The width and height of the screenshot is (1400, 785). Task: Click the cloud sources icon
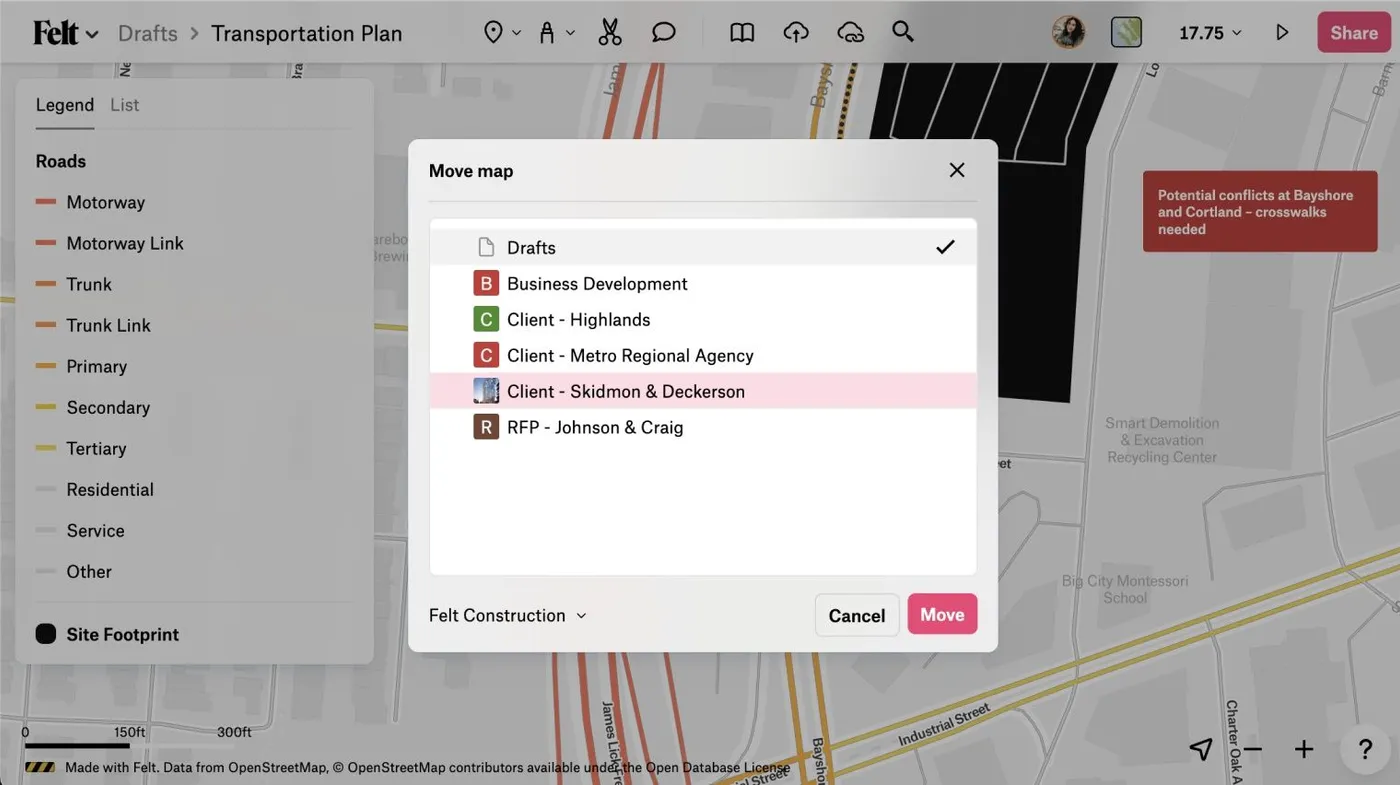850,33
